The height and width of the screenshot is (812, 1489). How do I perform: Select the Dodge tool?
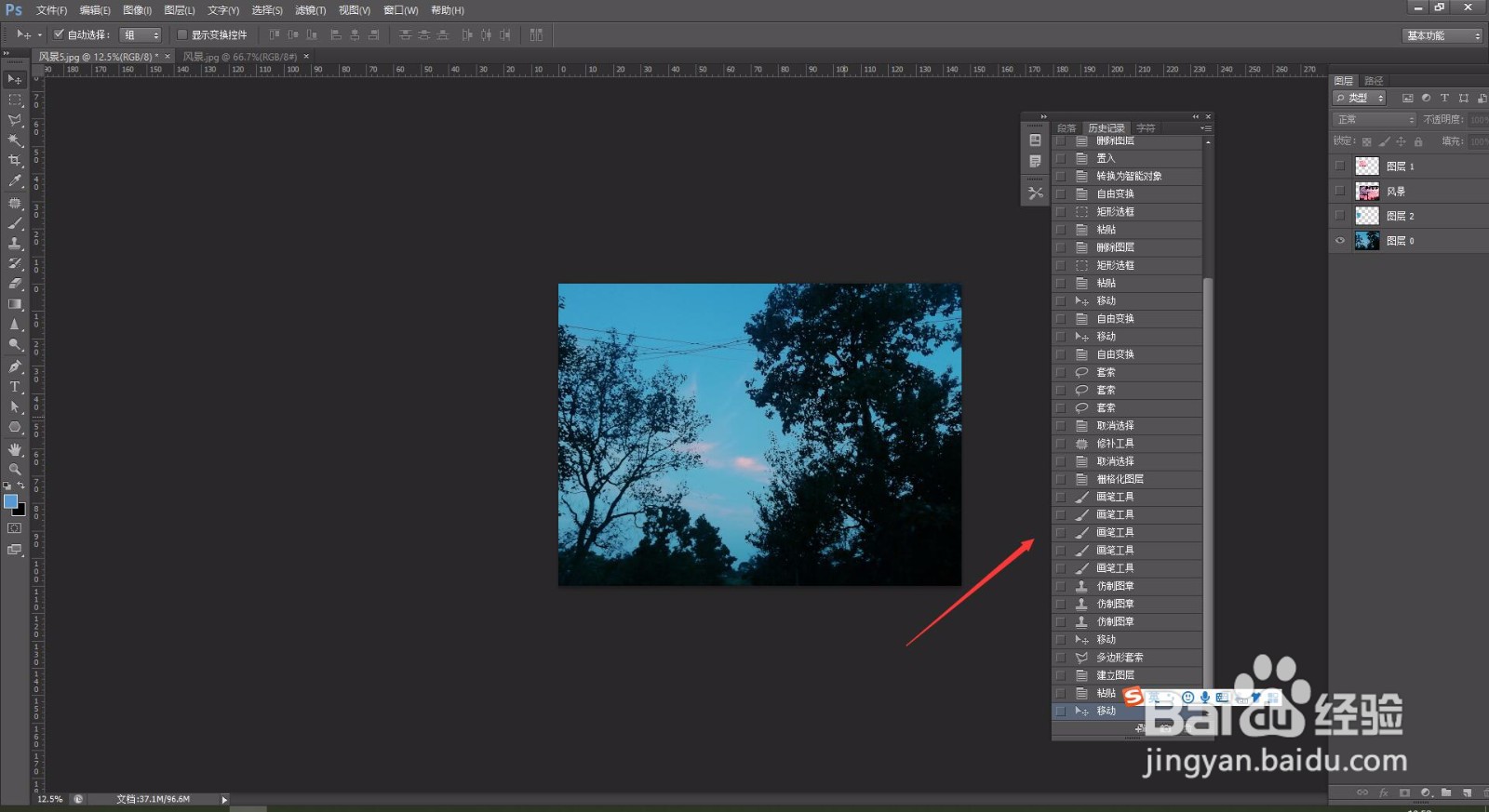[x=15, y=345]
